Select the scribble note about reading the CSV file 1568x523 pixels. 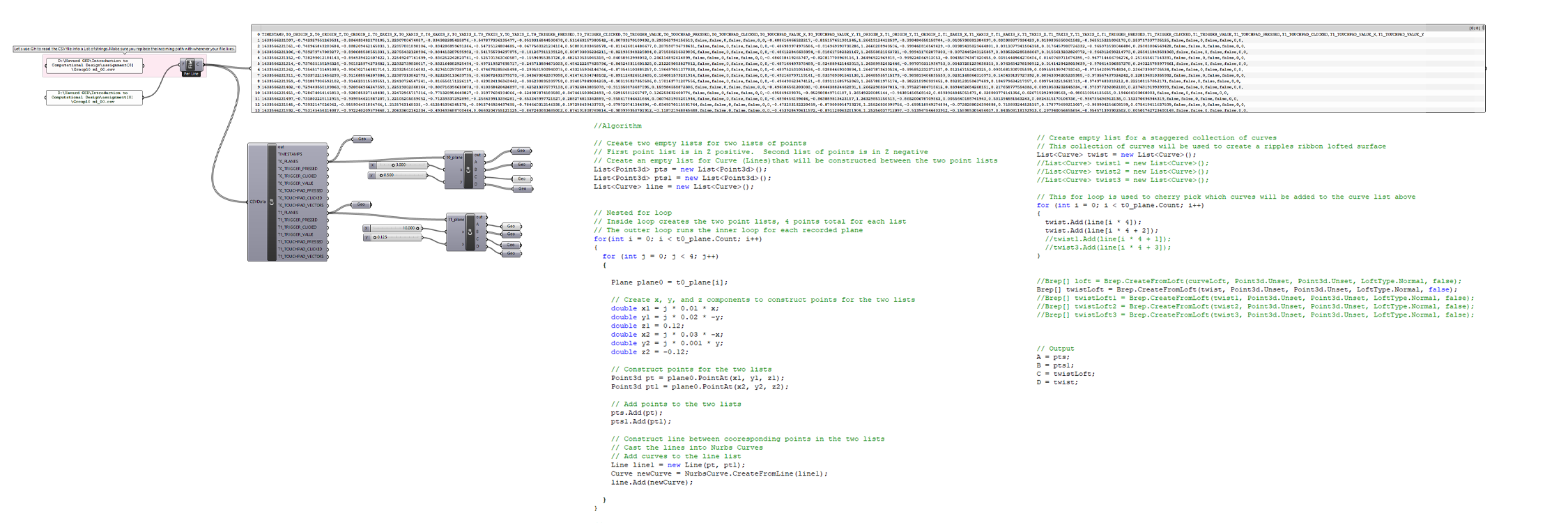point(125,49)
